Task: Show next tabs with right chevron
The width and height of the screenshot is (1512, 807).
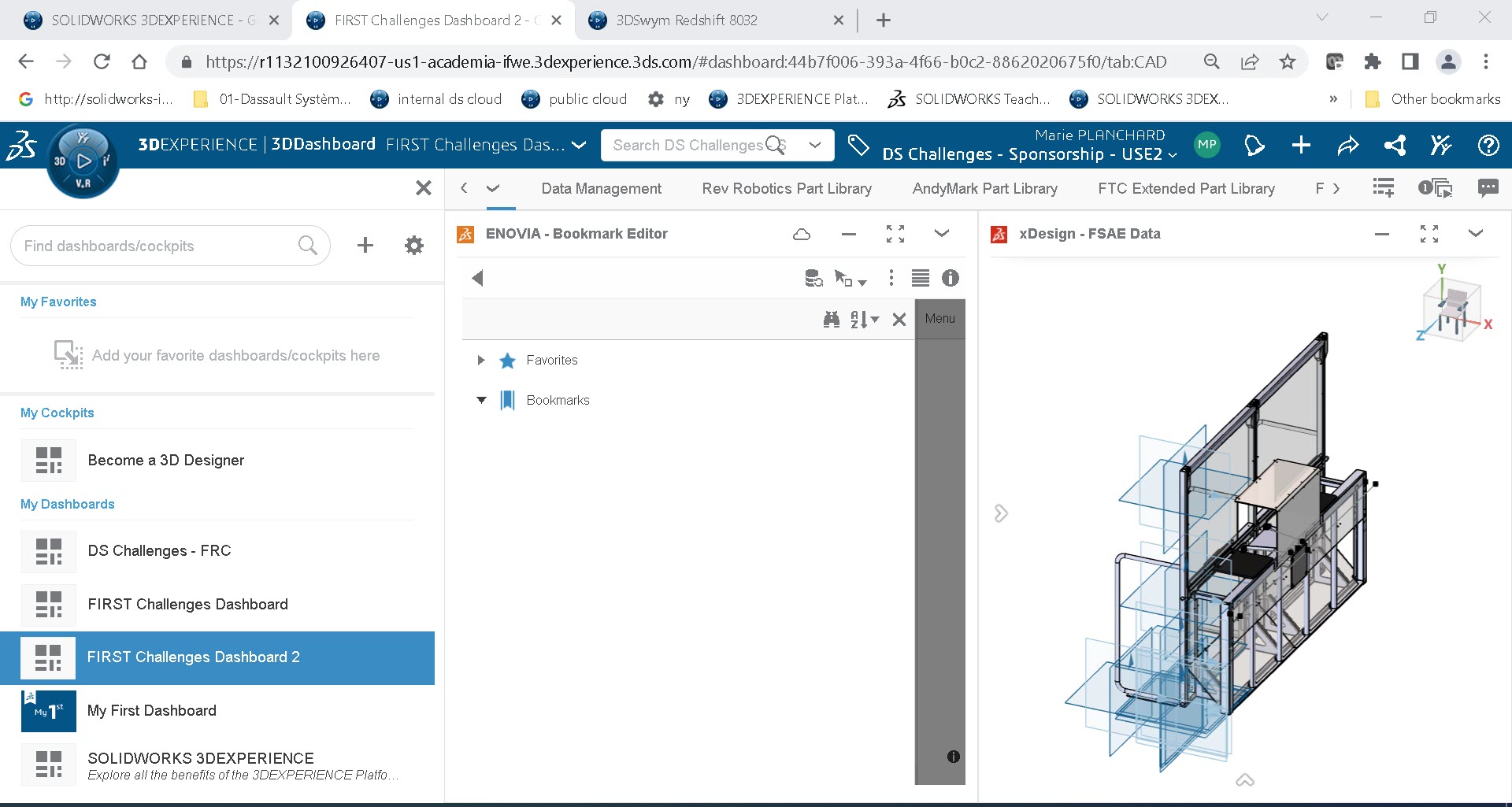Action: click(x=1336, y=188)
